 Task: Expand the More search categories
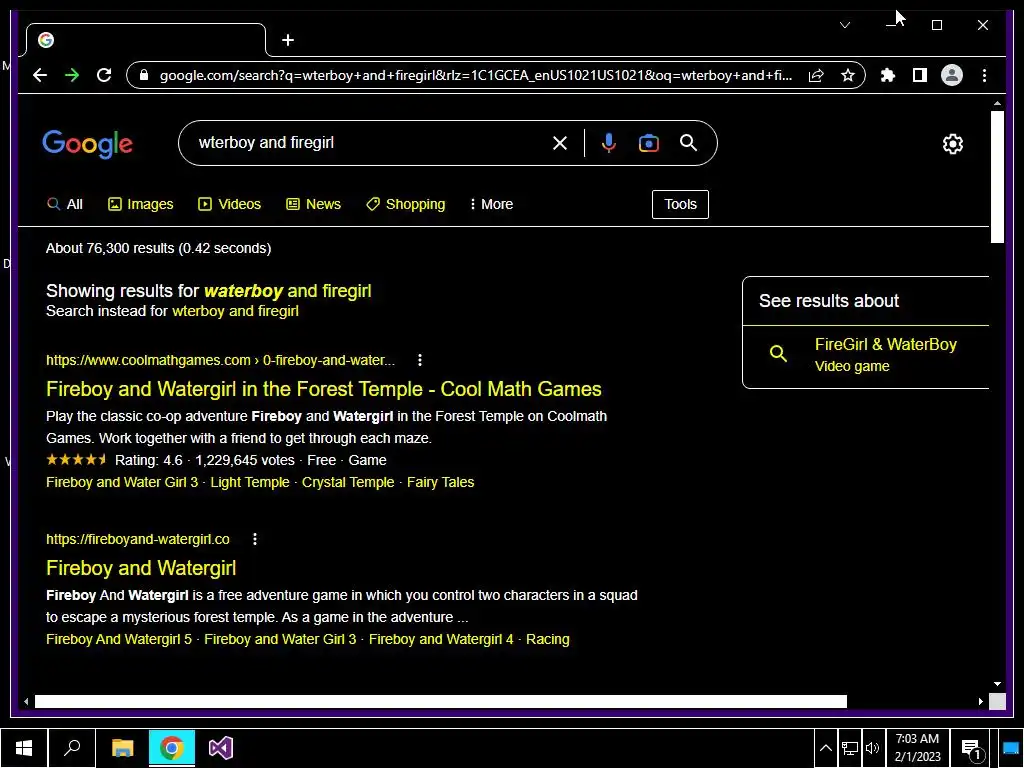pos(492,204)
